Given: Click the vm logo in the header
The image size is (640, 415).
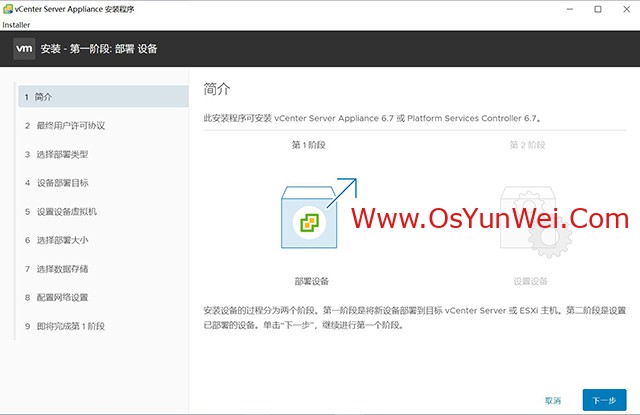Looking at the screenshot, I should (24, 49).
